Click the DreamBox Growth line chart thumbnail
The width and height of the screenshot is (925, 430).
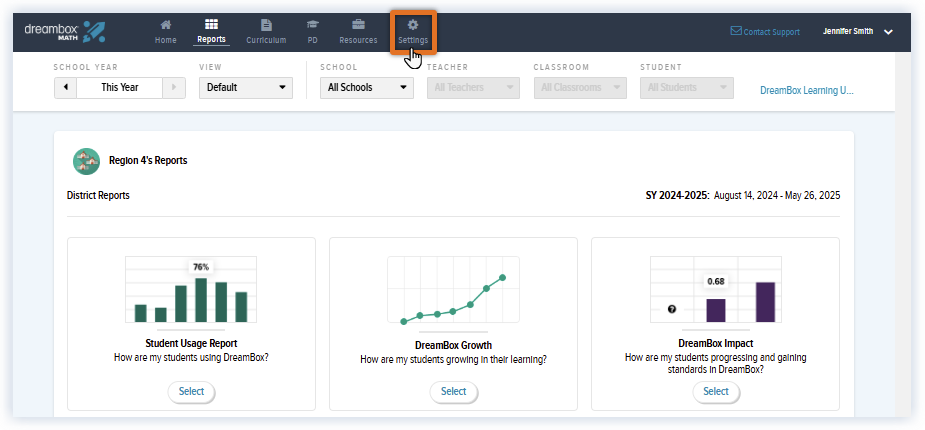pyautogui.click(x=453, y=290)
